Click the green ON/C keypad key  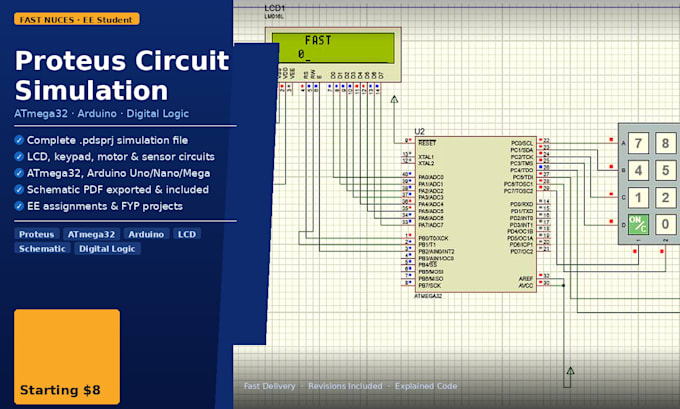tap(638, 224)
